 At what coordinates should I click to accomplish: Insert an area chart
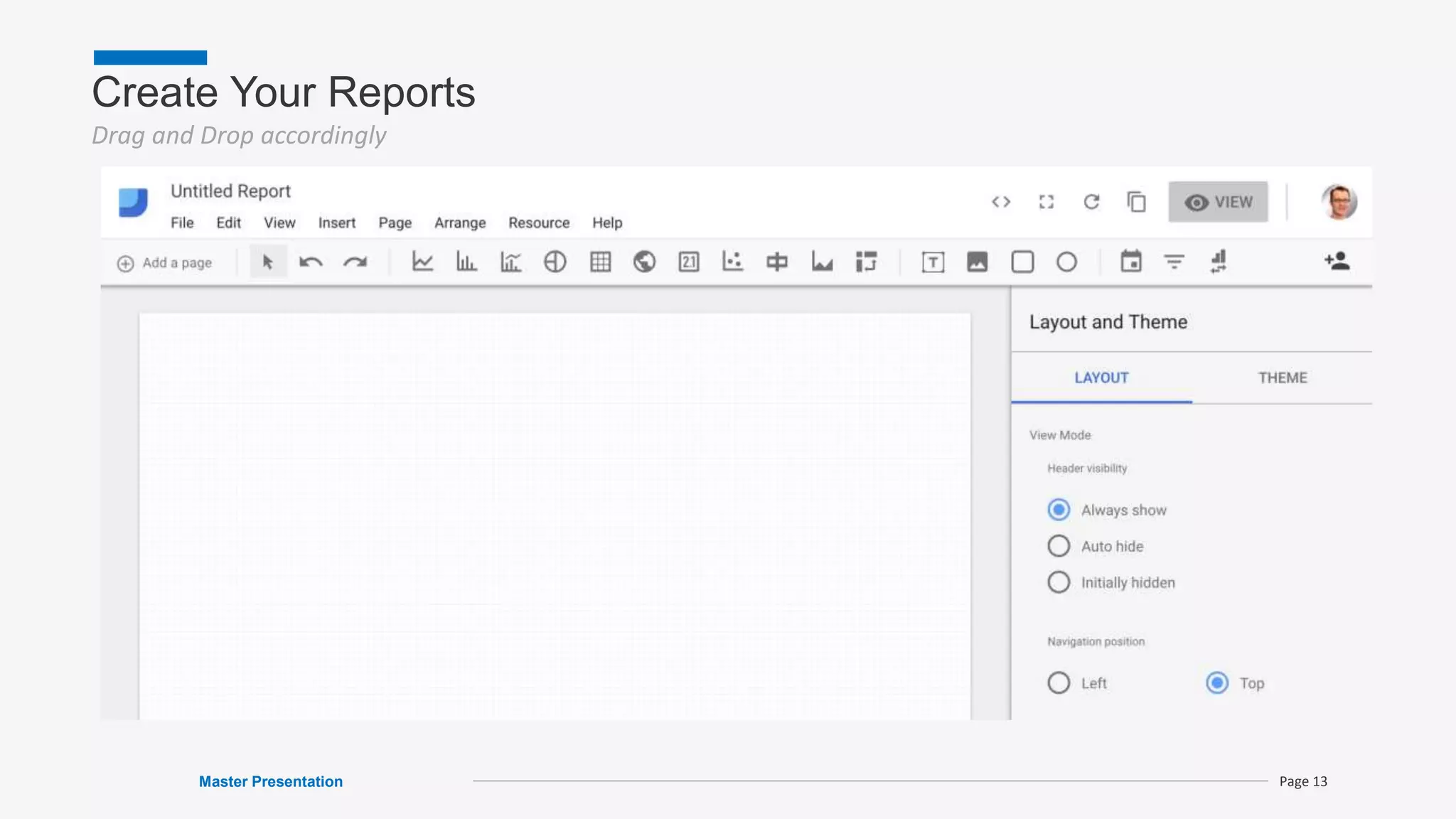[822, 262]
